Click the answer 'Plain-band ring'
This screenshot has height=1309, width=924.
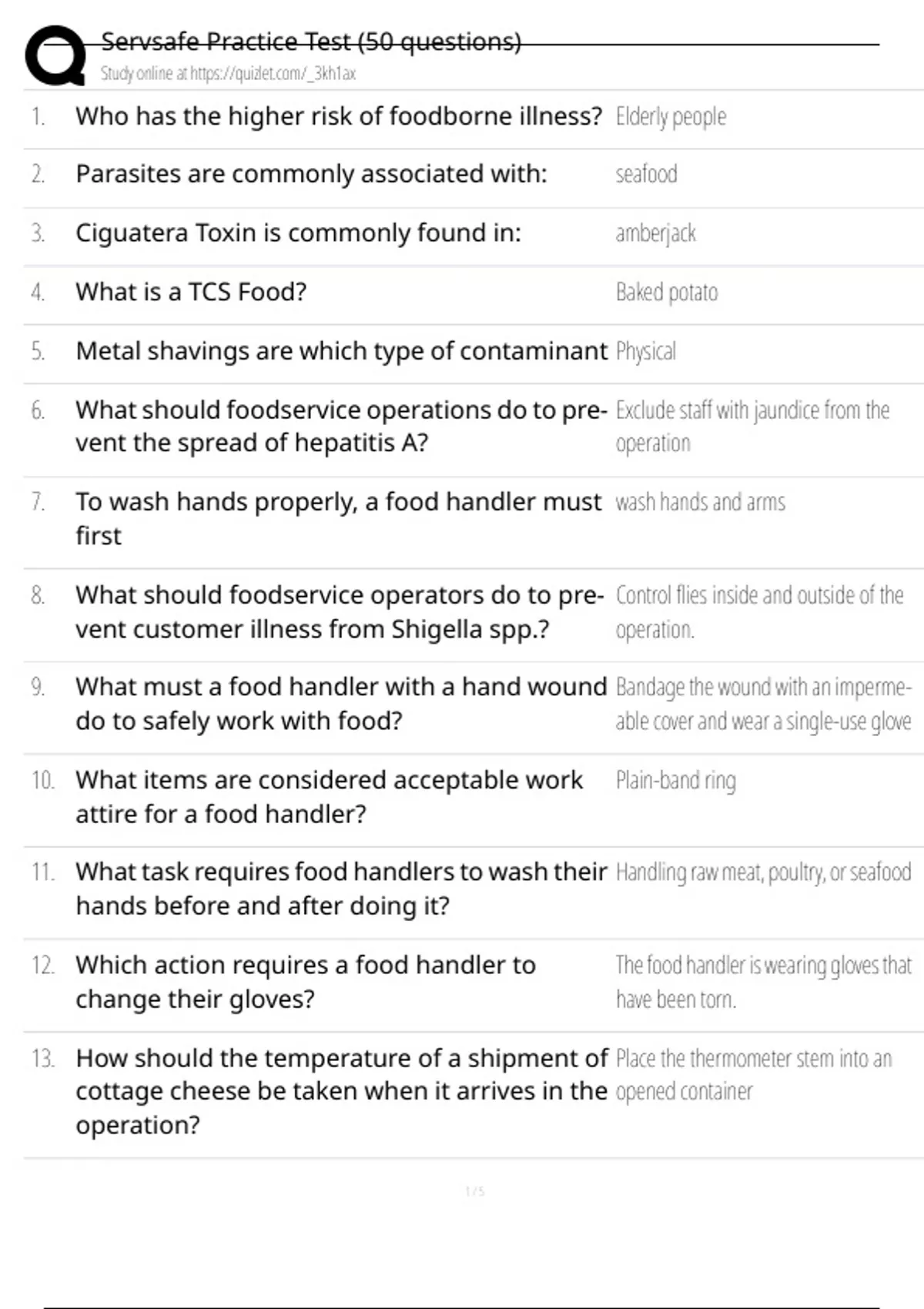click(675, 781)
